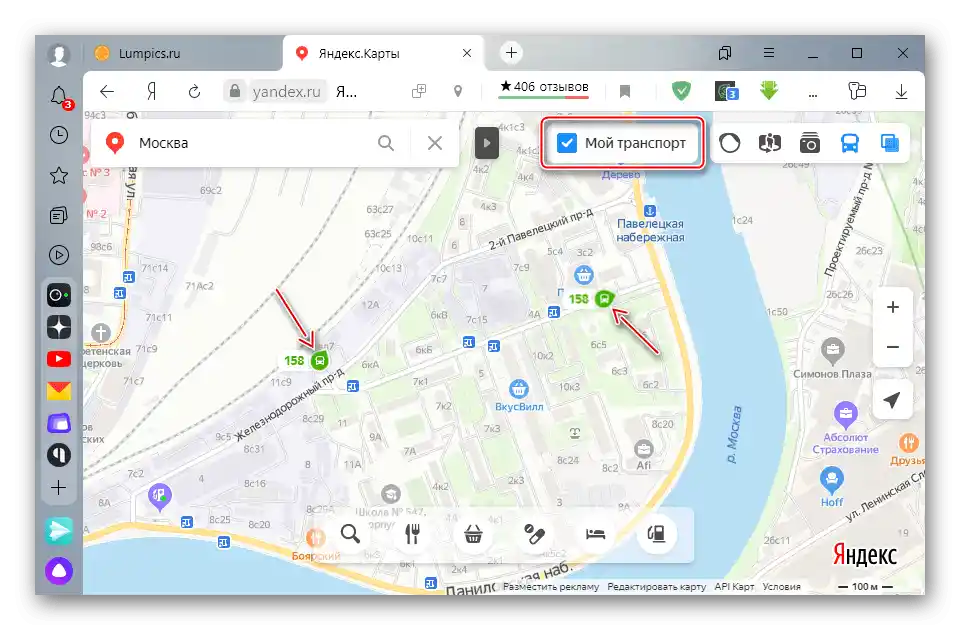The image size is (960, 630).
Task: Open the API Карт link
Action: tap(734, 587)
